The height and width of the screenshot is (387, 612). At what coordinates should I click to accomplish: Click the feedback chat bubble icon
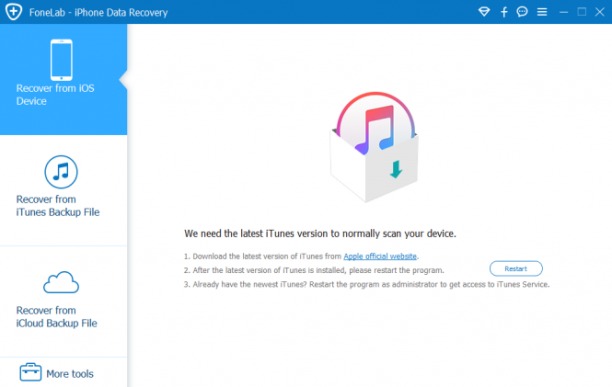(x=522, y=12)
